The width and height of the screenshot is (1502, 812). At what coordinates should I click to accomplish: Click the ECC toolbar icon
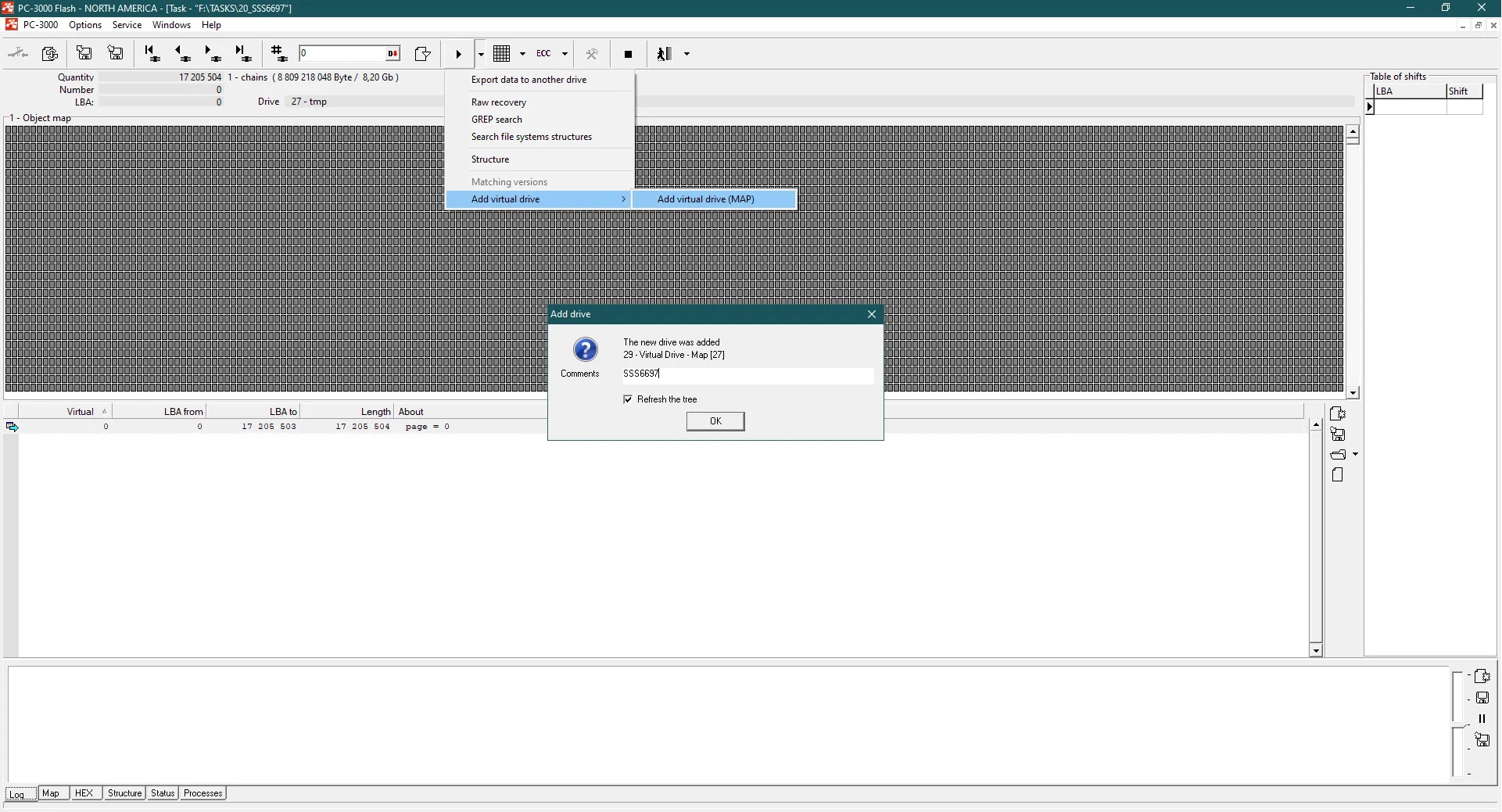543,54
